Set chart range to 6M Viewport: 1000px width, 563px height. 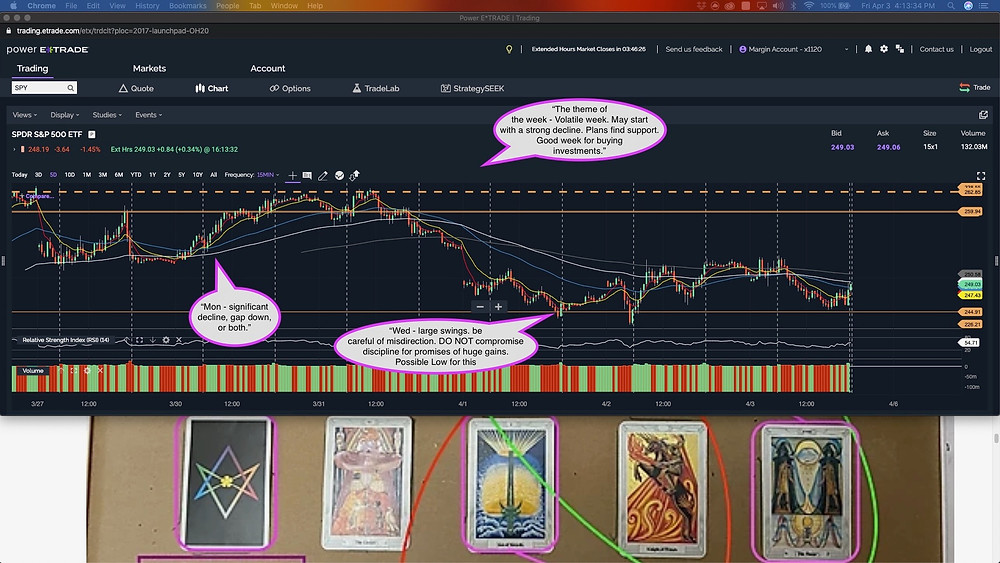[119, 175]
